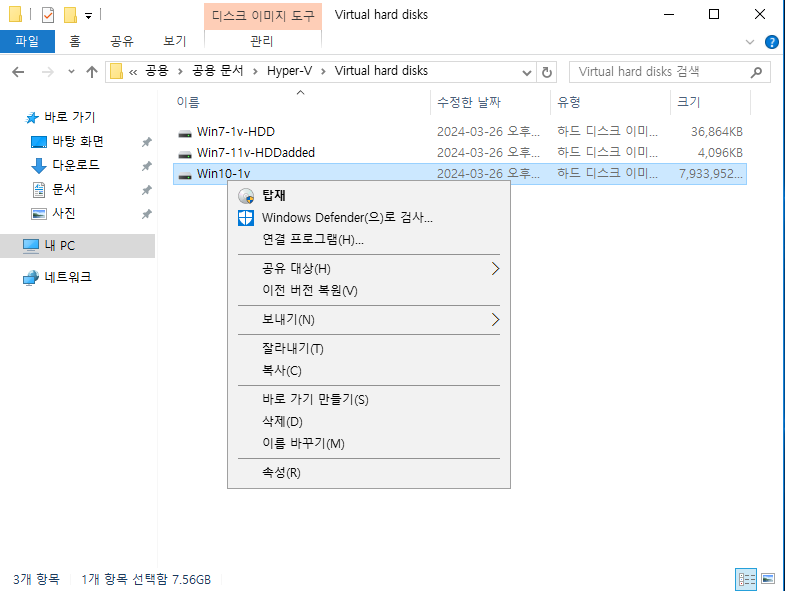Open the quick access toolbar customize dropdown
Viewport: 785px width, 591px height.
click(88, 16)
